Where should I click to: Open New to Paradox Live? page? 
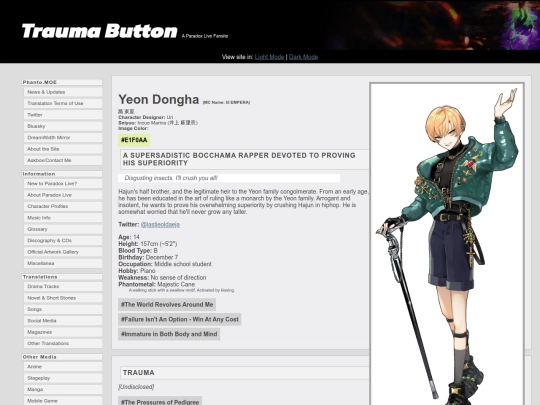coord(63,184)
